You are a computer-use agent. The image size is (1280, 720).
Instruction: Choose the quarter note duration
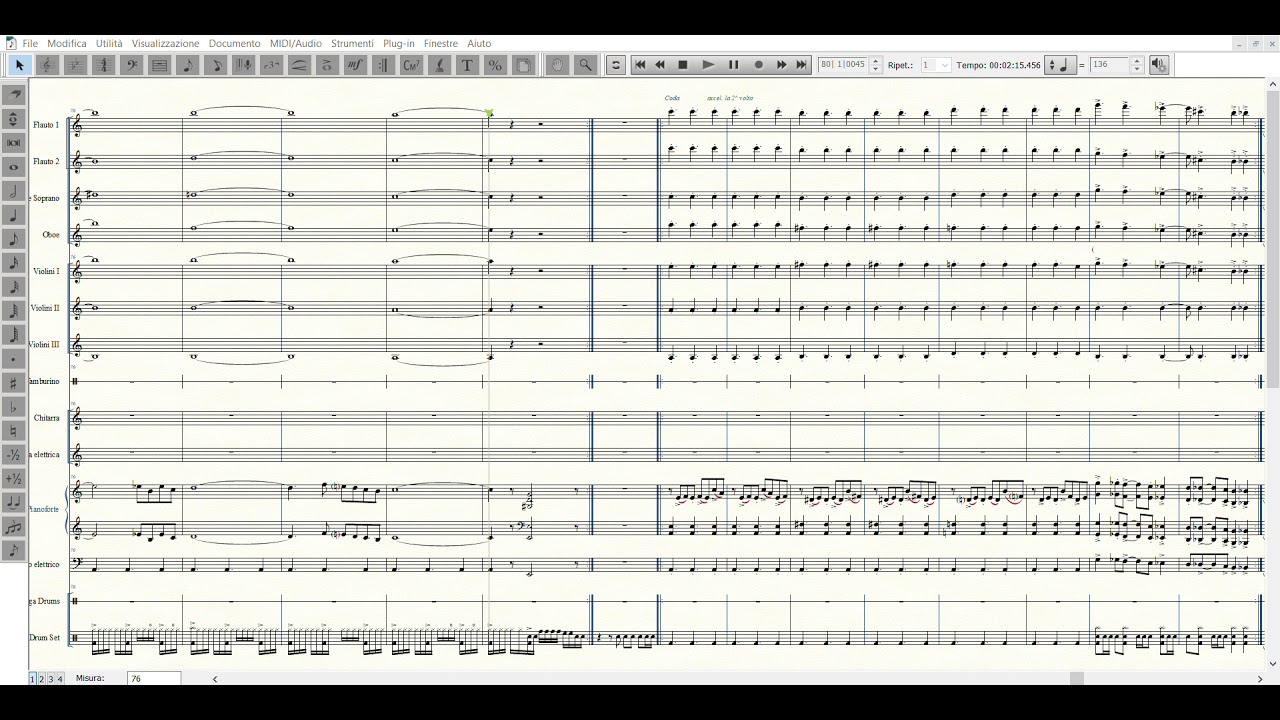tap(14, 215)
